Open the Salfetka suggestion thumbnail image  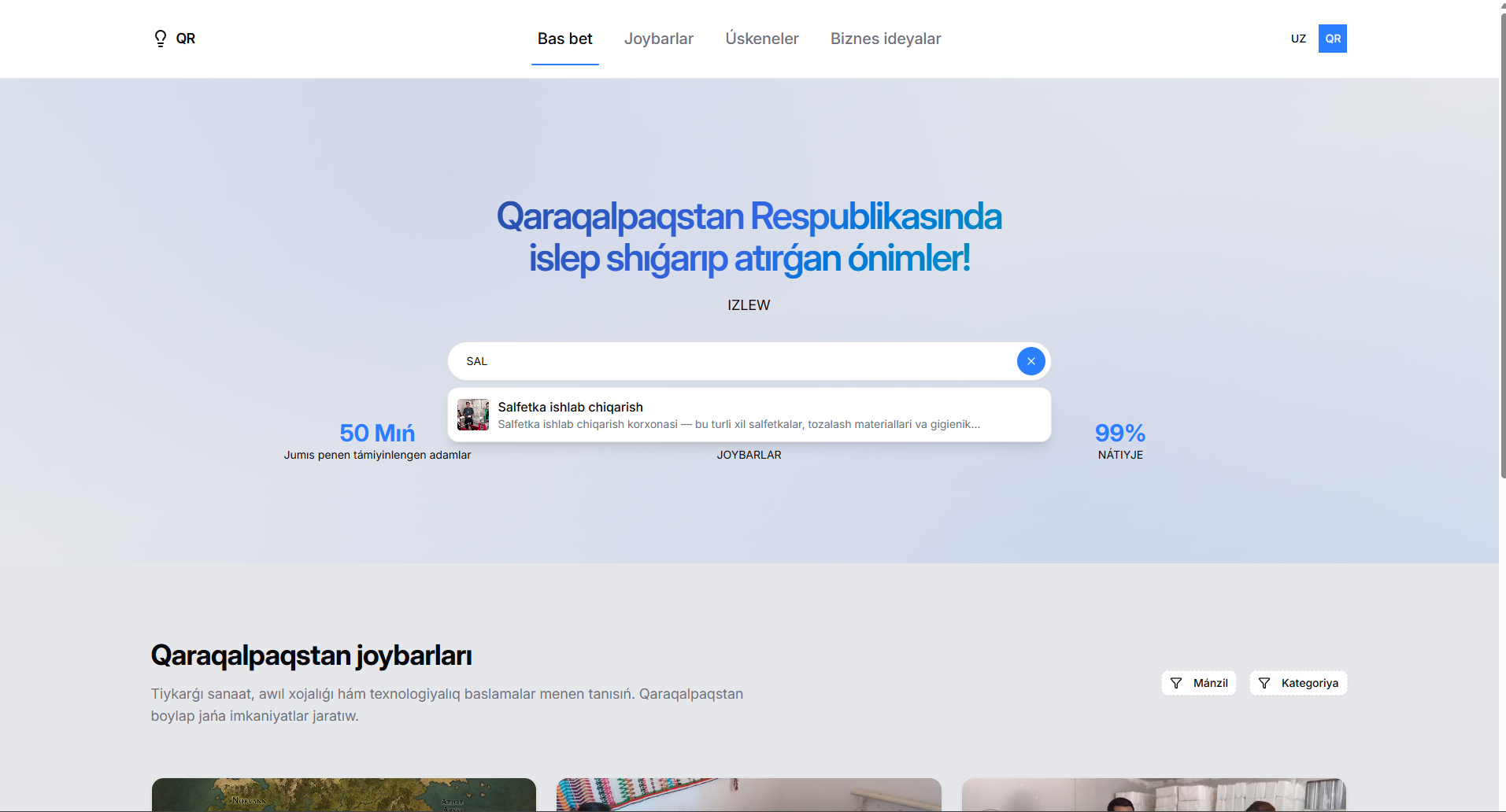coord(473,415)
